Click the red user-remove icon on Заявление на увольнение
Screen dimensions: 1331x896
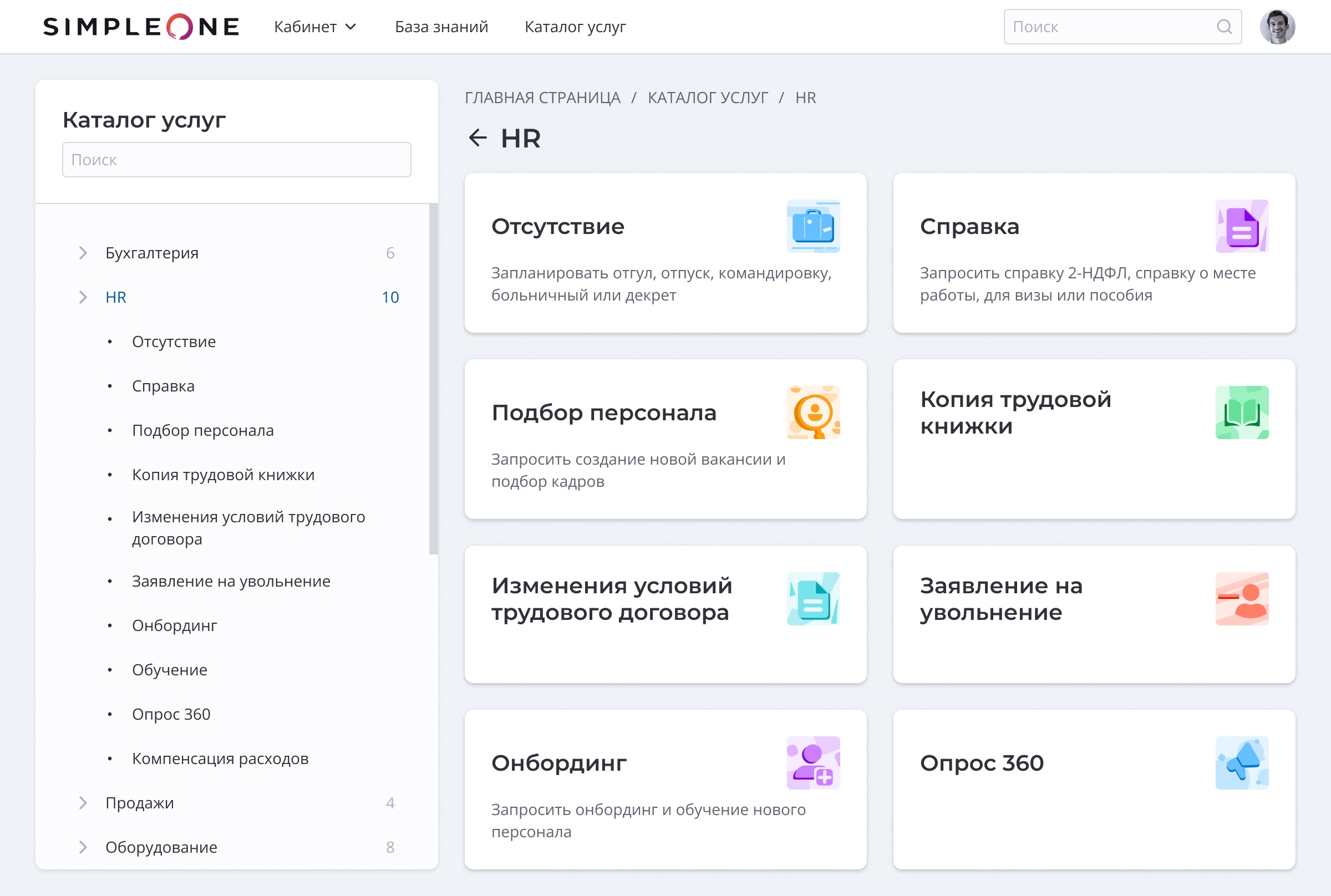[x=1241, y=599]
